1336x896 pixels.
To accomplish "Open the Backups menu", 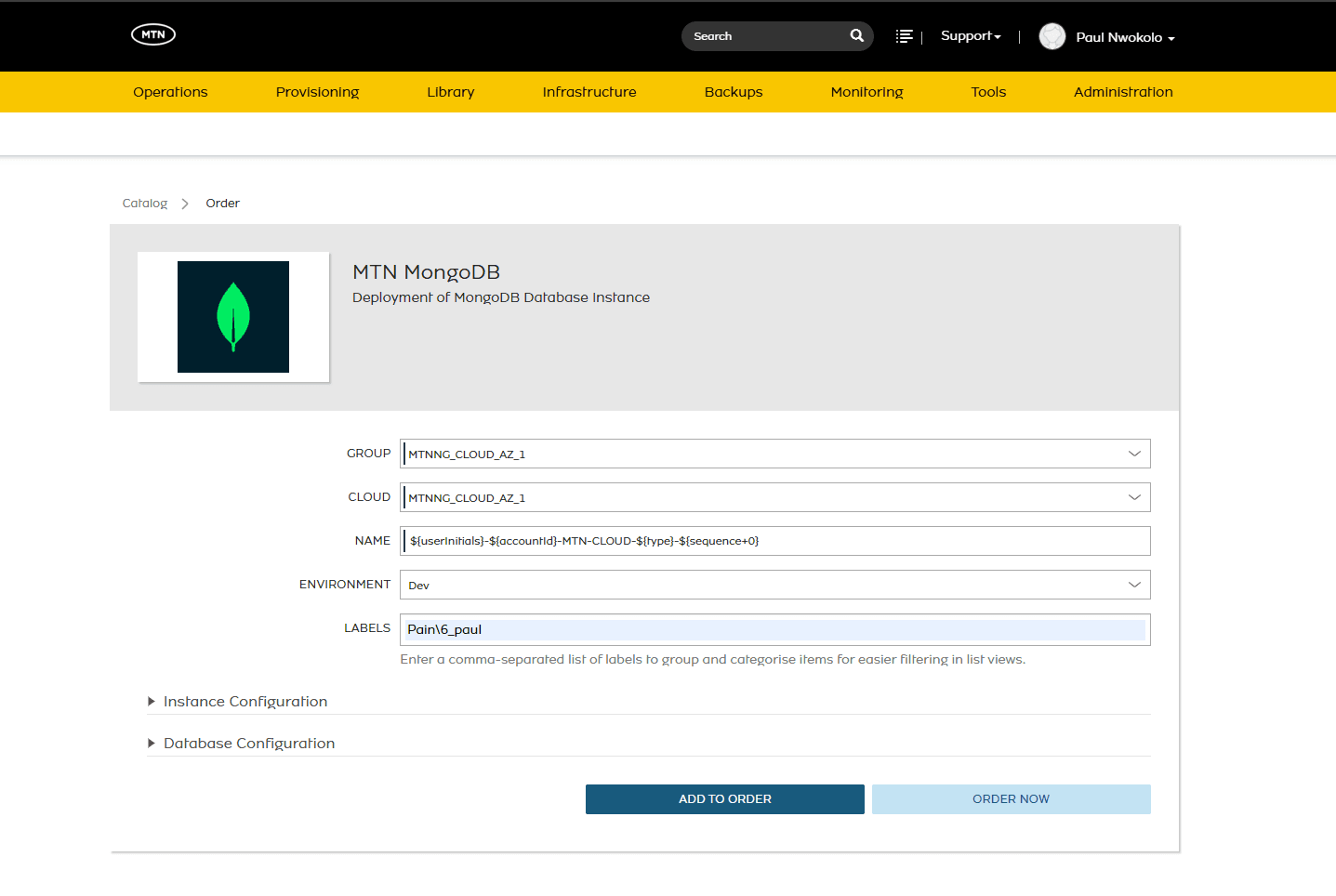I will pyautogui.click(x=734, y=92).
